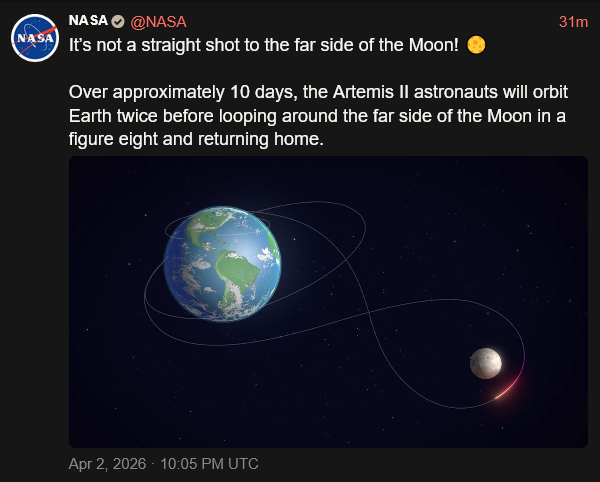This screenshot has height=482, width=600.
Task: Open the @NASA handle link
Action: [158, 22]
